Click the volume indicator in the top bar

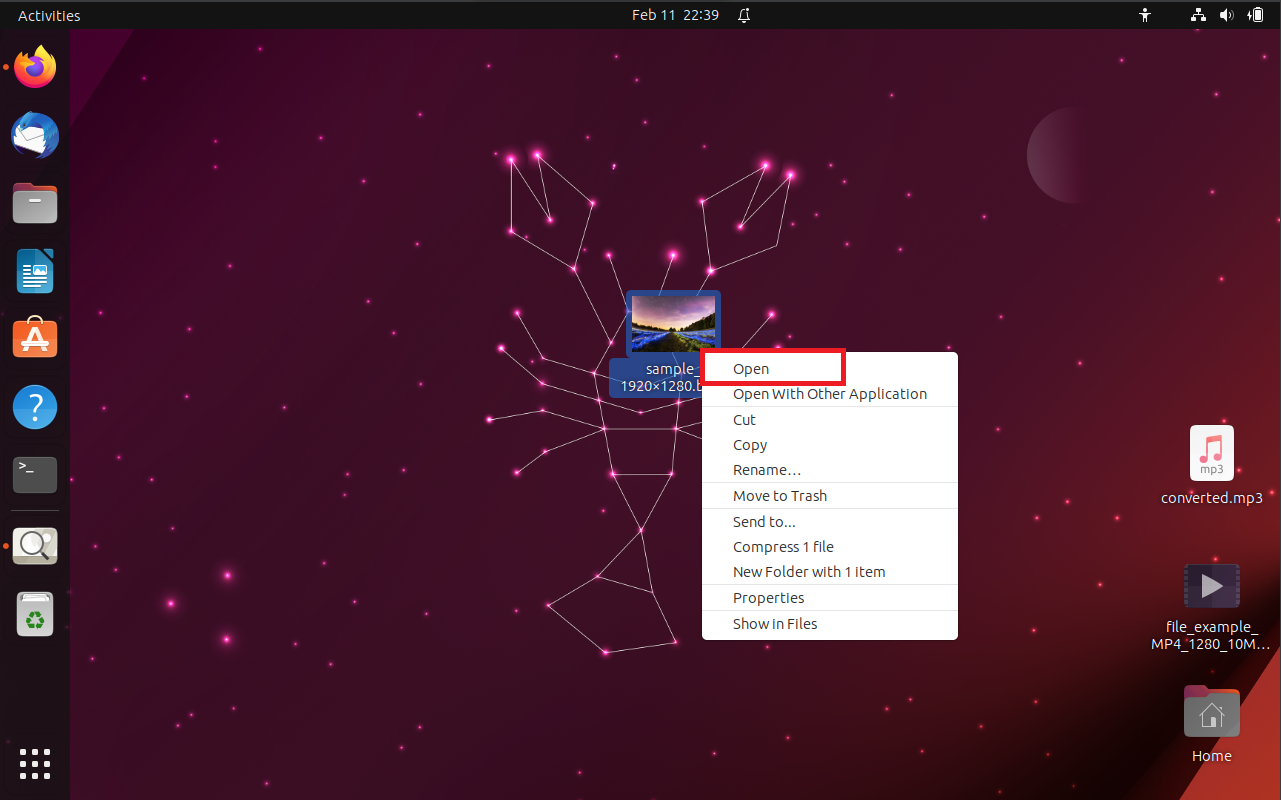(1227, 15)
